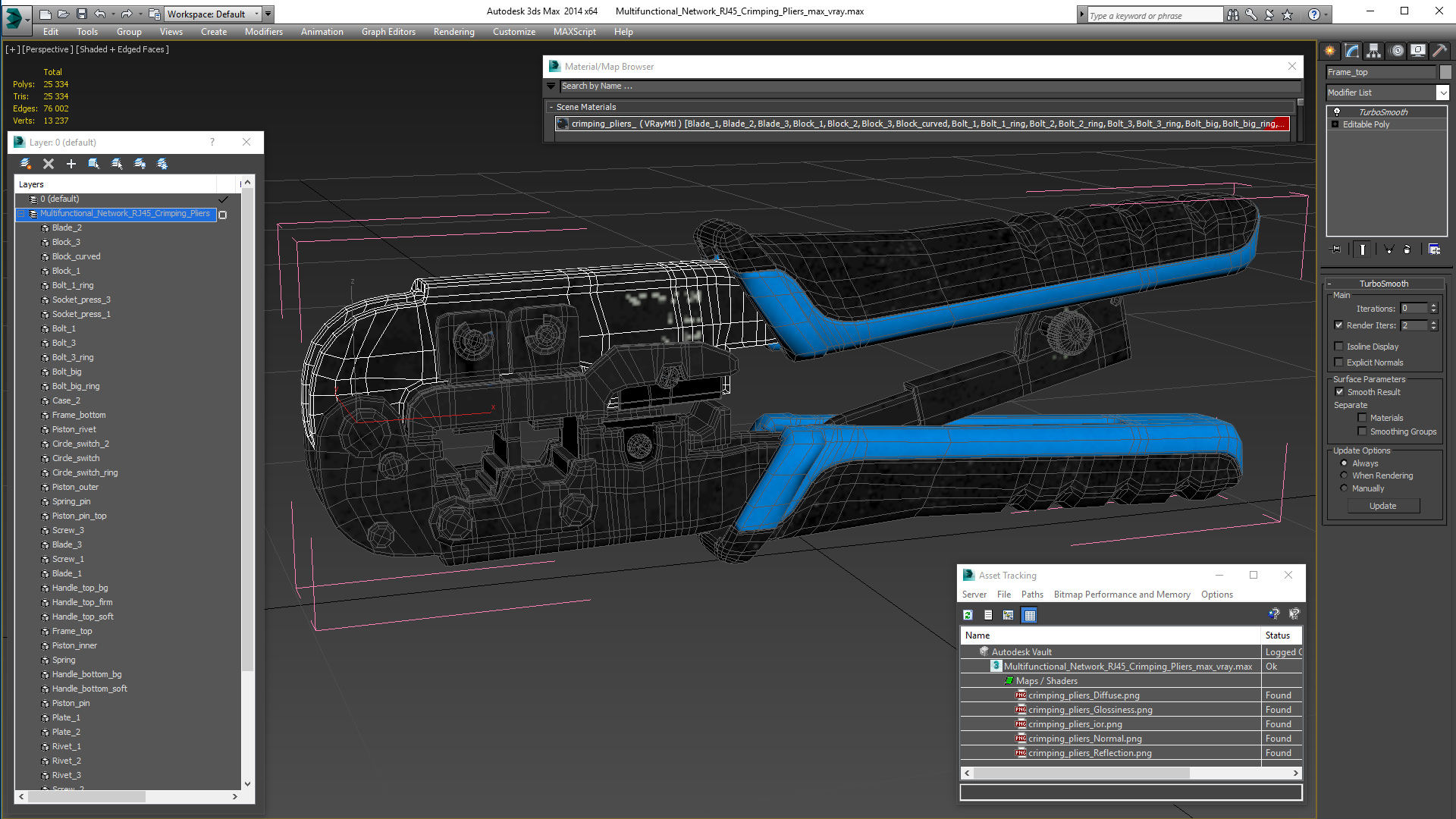Viewport: 1456px width, 819px height.
Task: Uncheck Smooth Result checkbox
Action: [x=1339, y=392]
